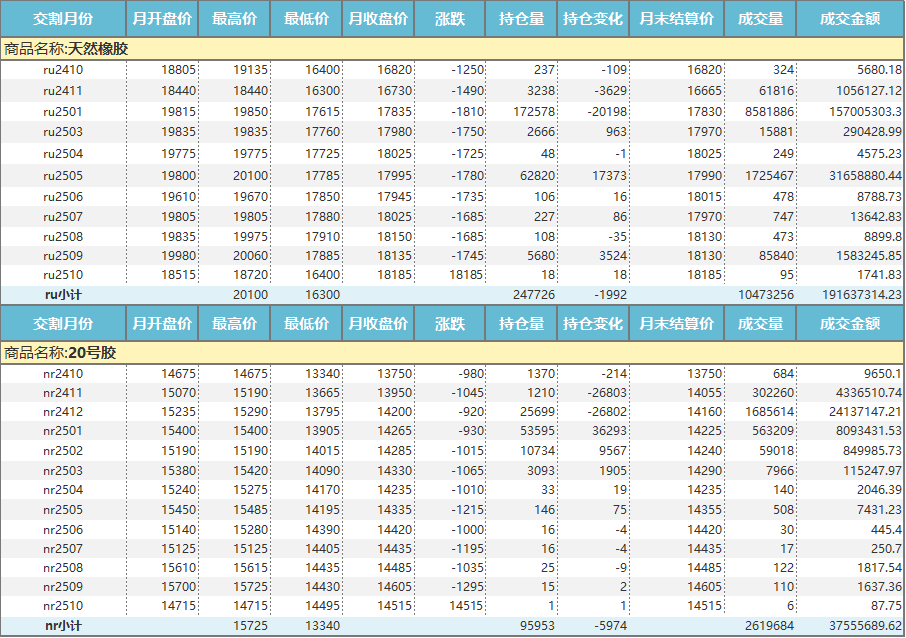Select the ru2501 contract cell
The image size is (906, 638).
point(63,112)
